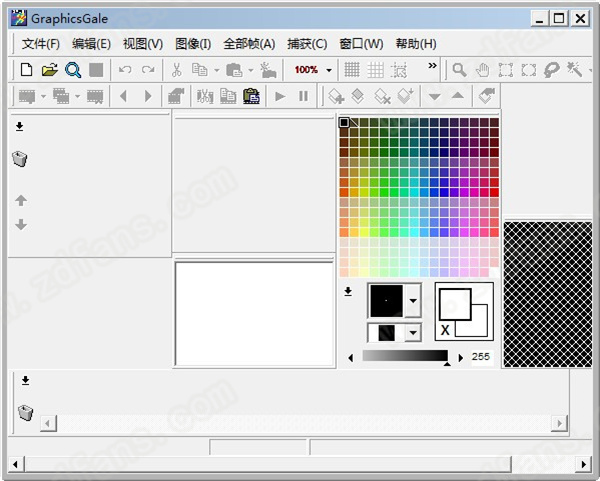
Task: Select the Lasso selection tool
Action: click(x=551, y=70)
